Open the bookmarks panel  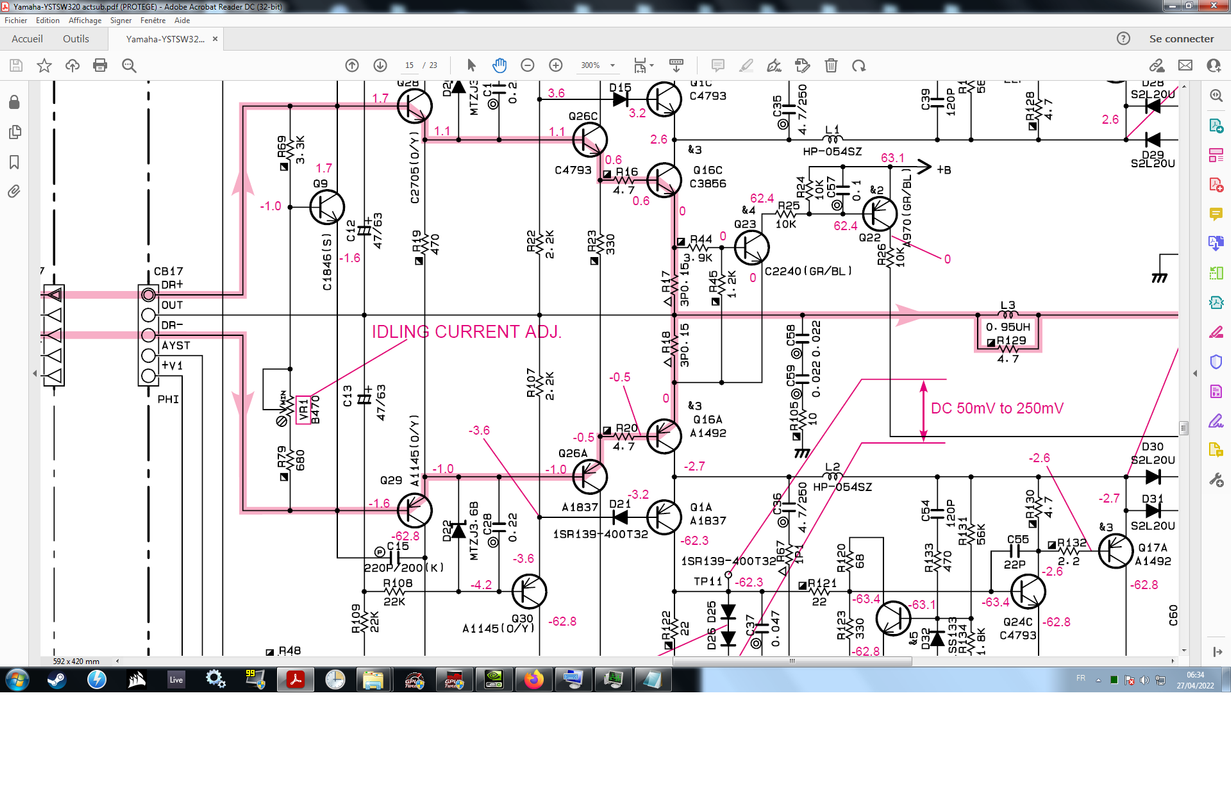point(14,162)
